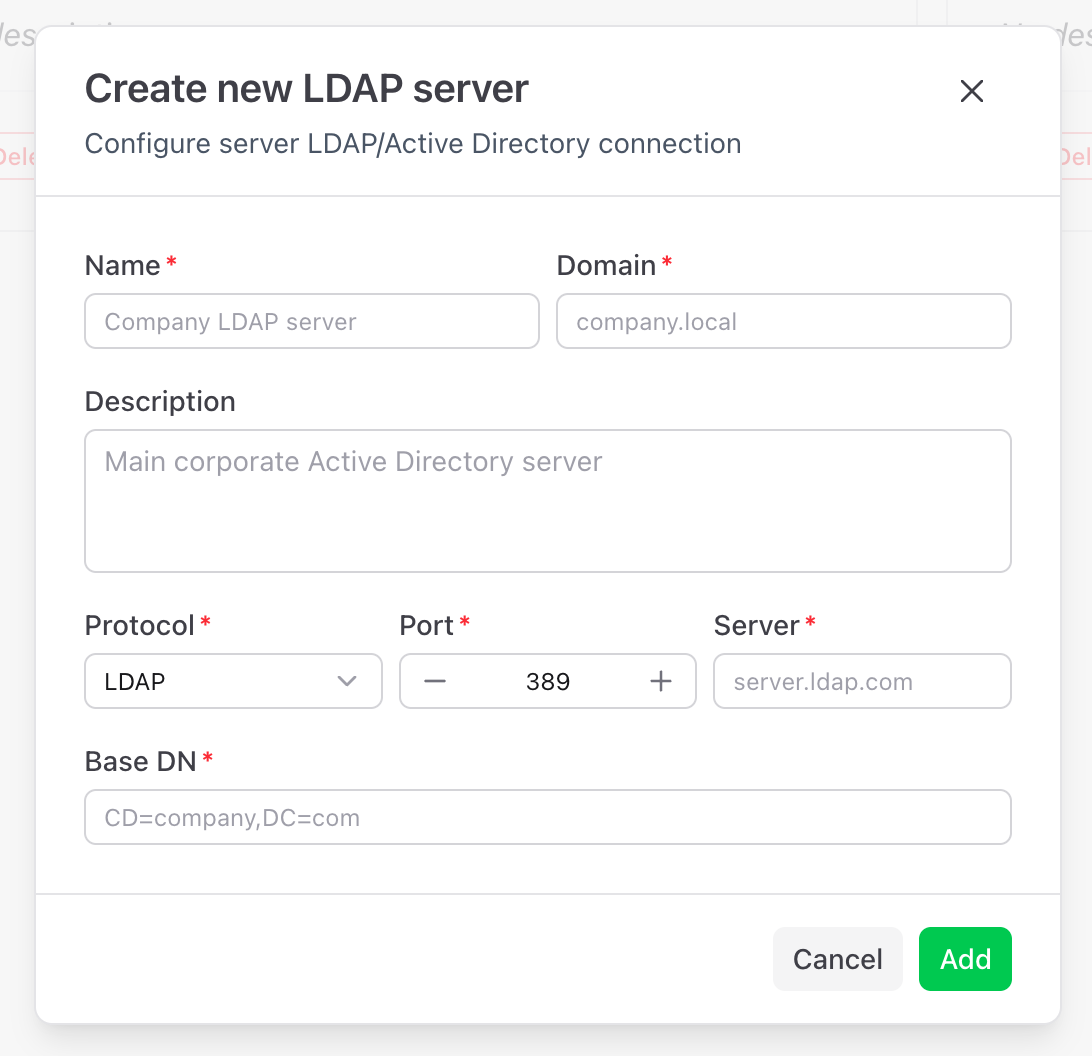The height and width of the screenshot is (1056, 1092).
Task: Focus the Name input field
Action: 311,321
